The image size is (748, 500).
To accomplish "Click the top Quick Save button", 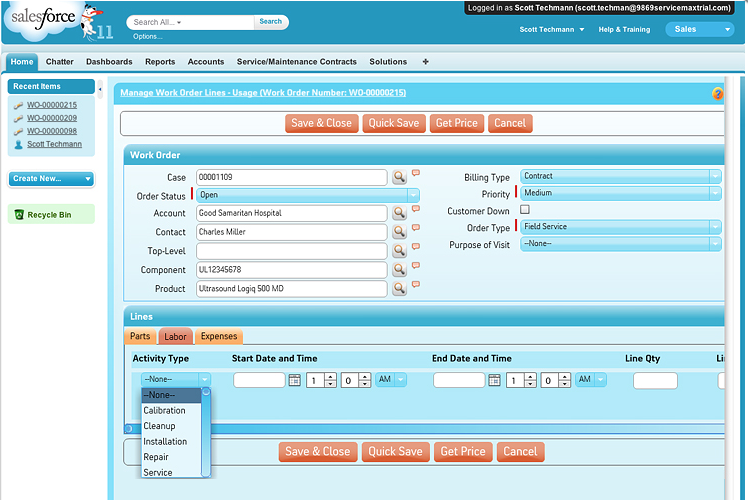I will [x=394, y=123].
